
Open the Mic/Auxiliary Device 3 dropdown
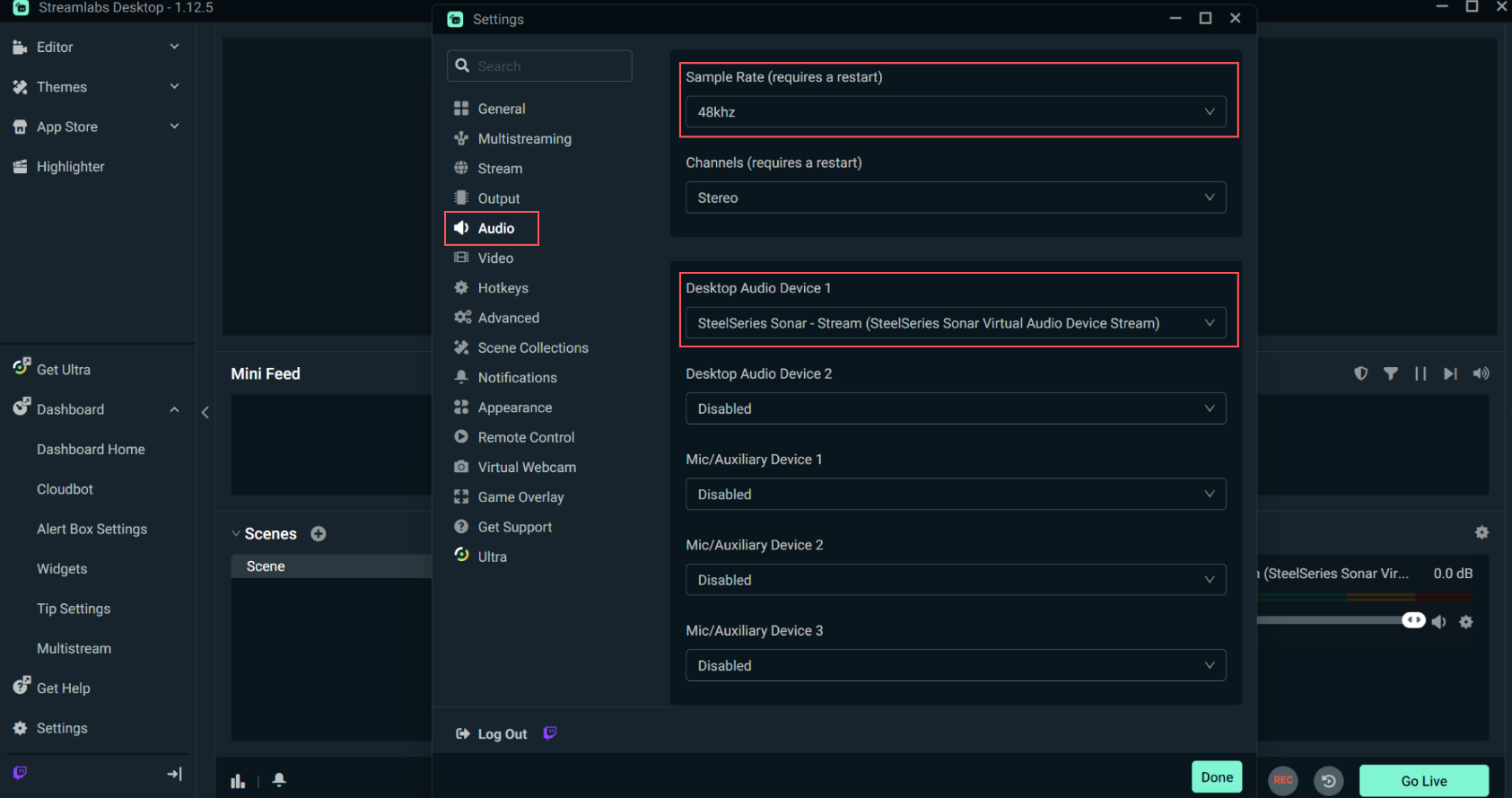pos(956,666)
